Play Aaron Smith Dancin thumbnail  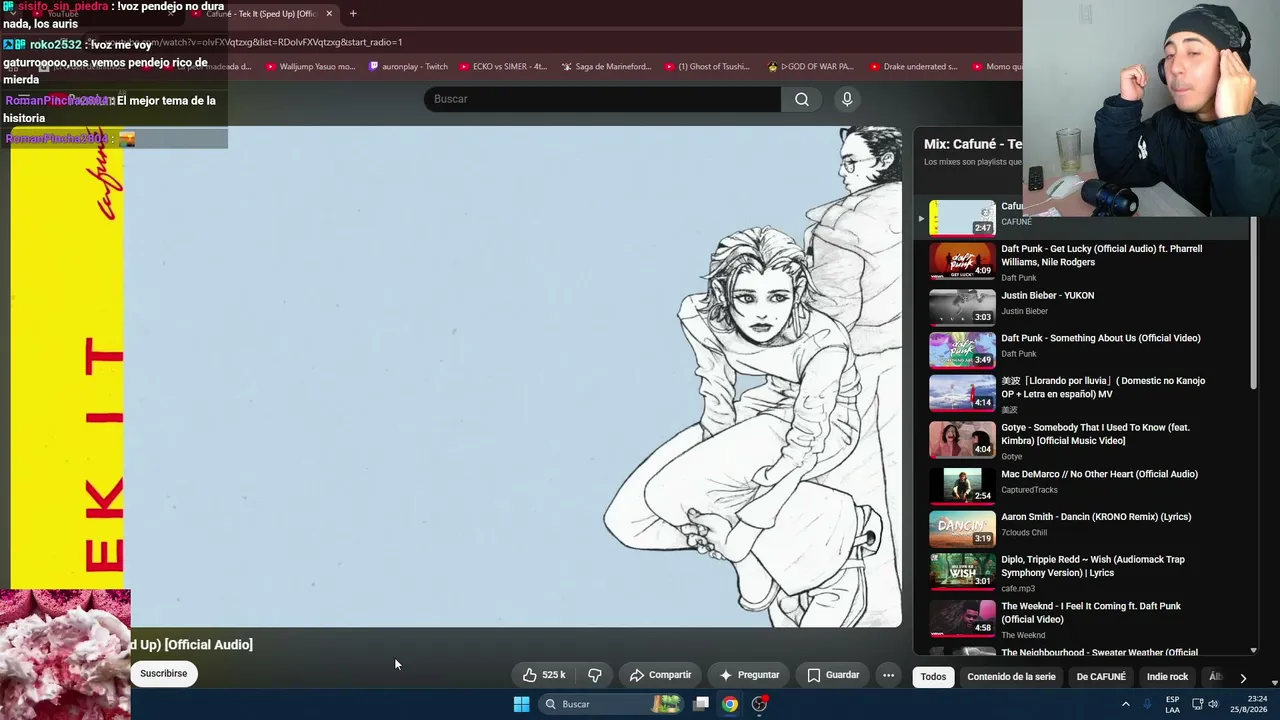coord(962,529)
